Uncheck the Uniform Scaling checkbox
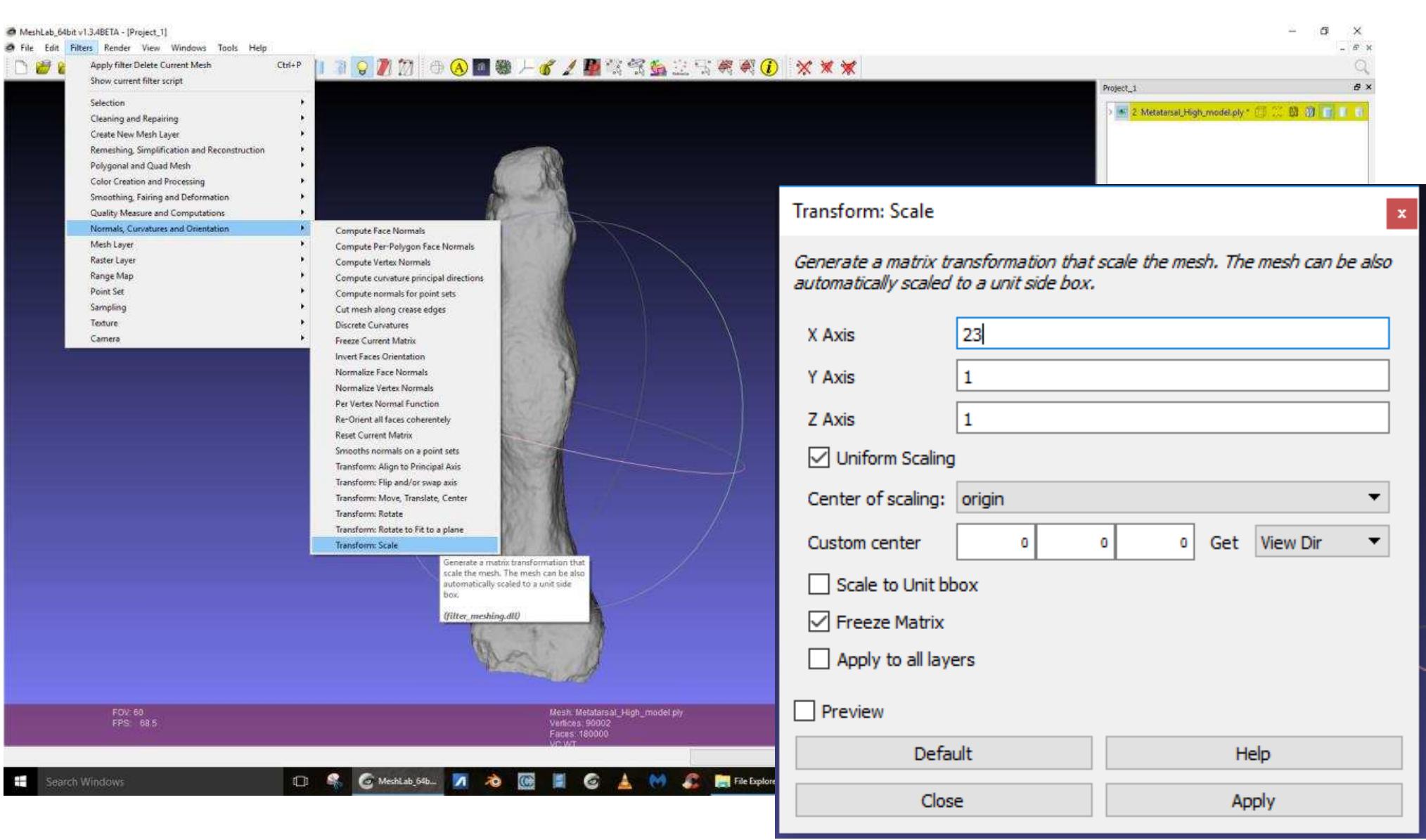The height and width of the screenshot is (840, 1426). click(819, 458)
